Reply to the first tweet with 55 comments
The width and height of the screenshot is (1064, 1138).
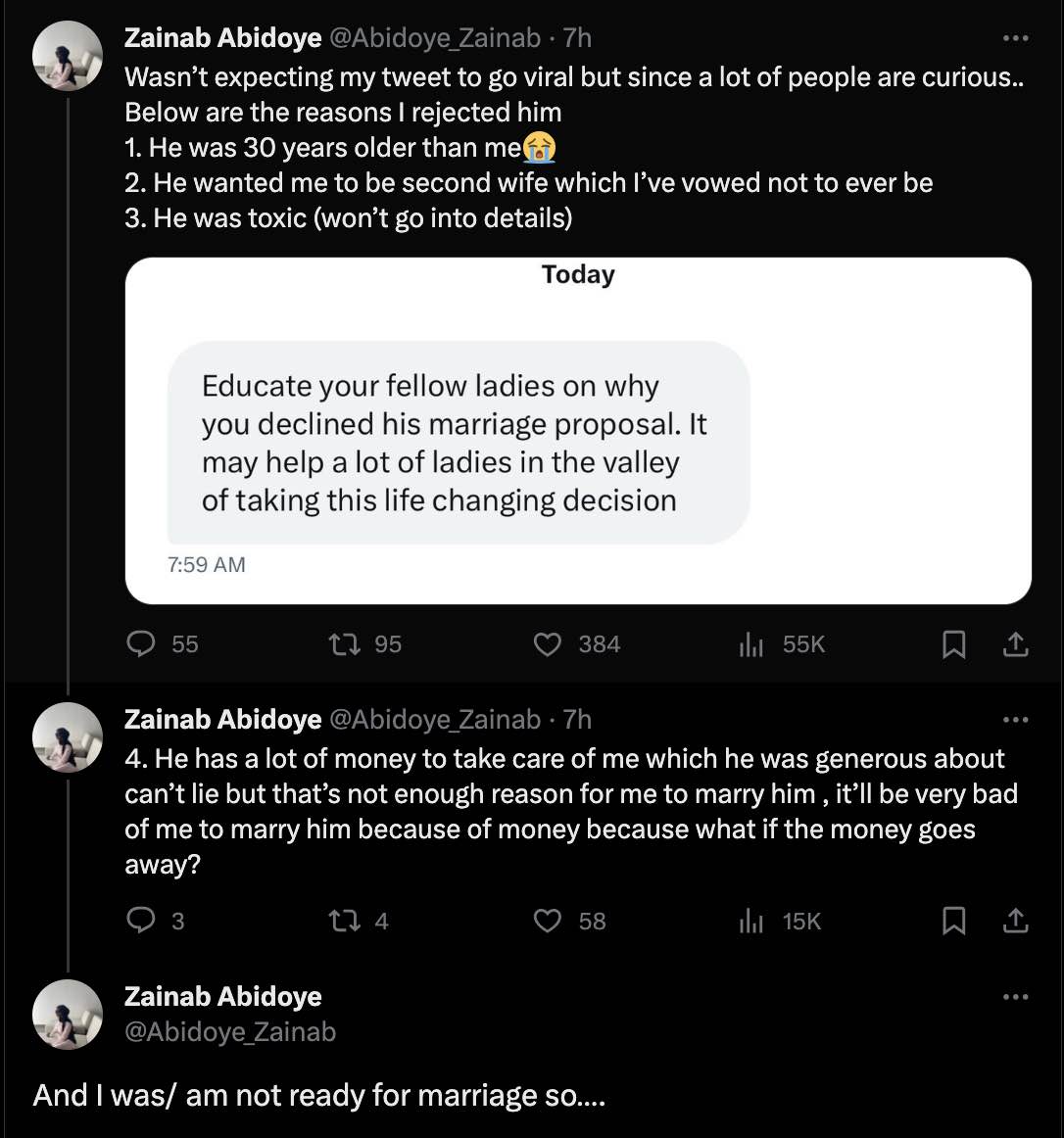coord(143,643)
